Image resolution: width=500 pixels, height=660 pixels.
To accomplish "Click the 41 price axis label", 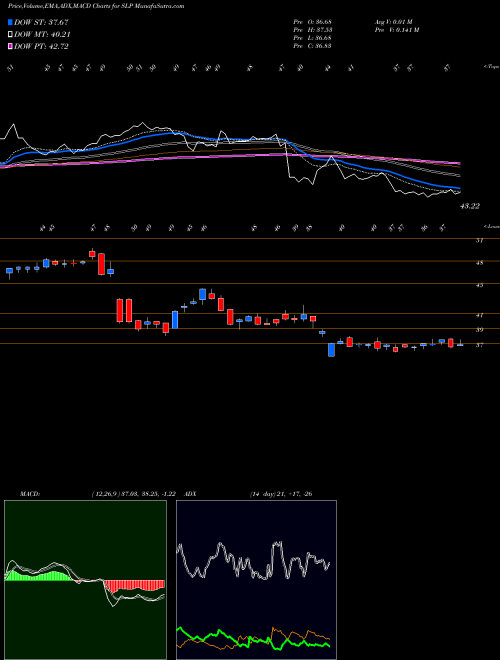I will [479, 315].
